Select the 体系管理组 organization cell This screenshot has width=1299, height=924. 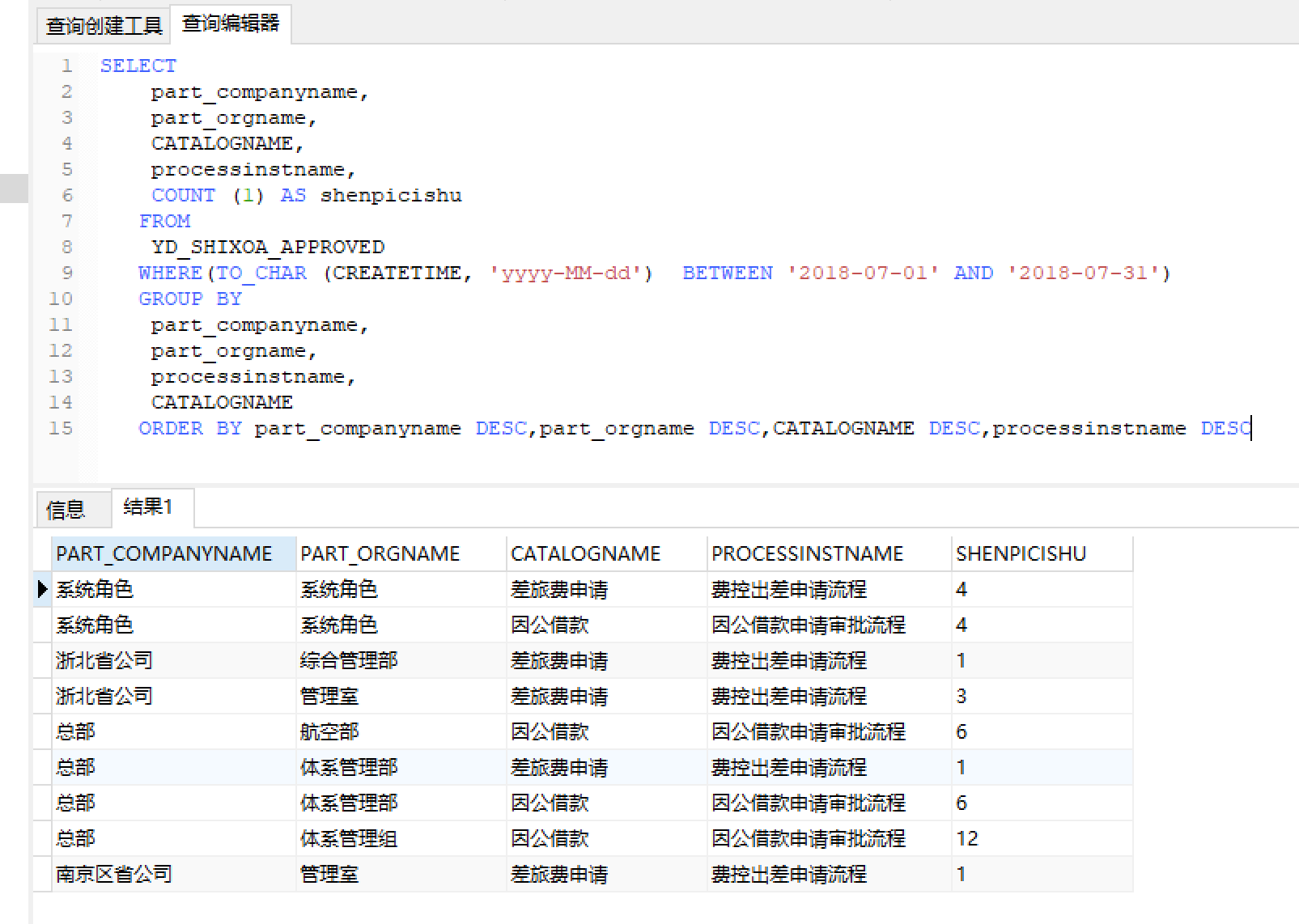349,838
